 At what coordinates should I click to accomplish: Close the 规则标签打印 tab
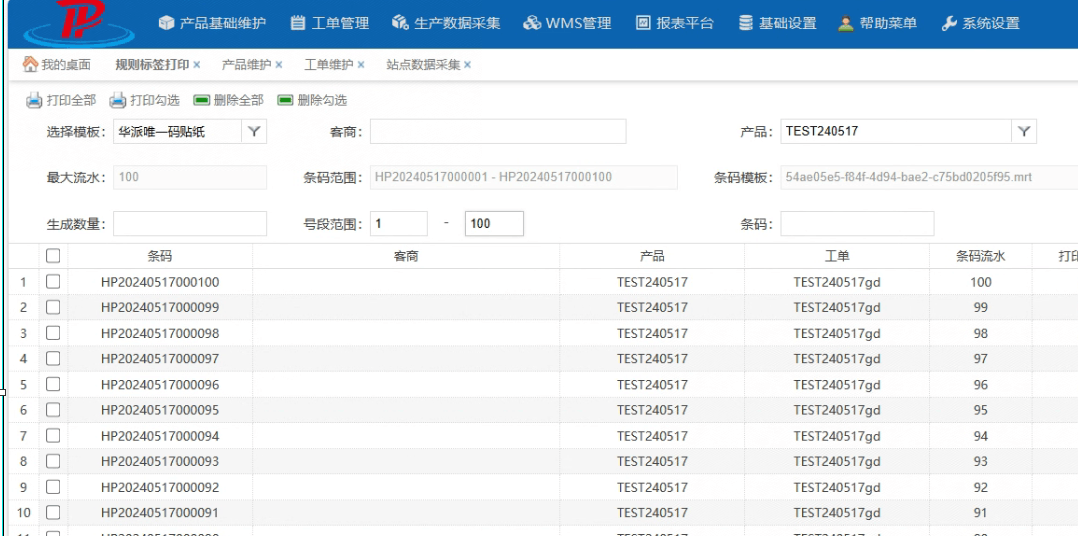(x=196, y=65)
